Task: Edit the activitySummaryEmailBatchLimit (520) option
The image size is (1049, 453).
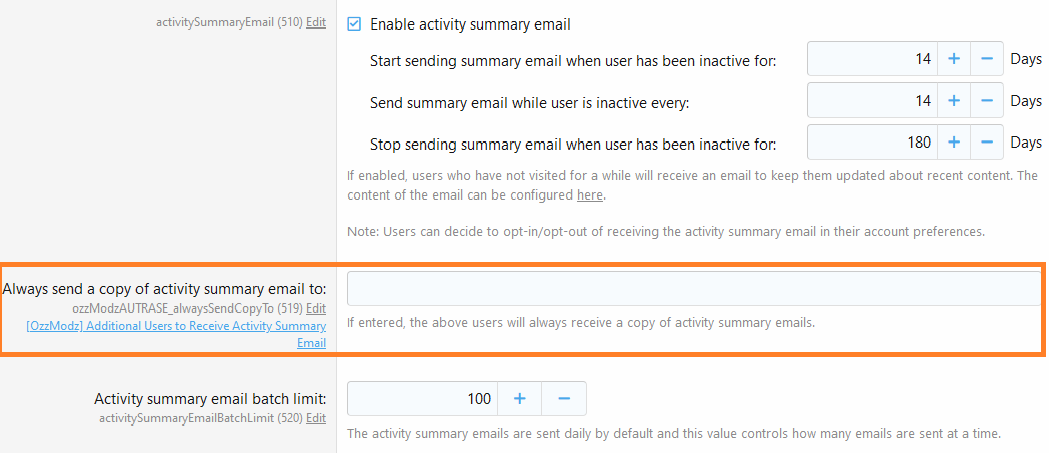Action: pyautogui.click(x=316, y=417)
